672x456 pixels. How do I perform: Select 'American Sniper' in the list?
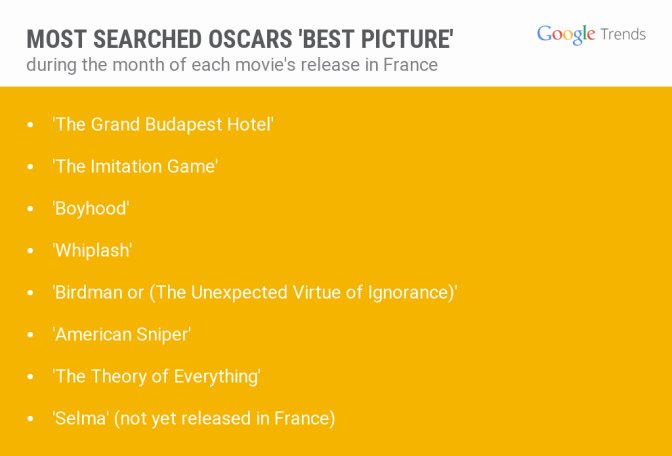pos(122,335)
